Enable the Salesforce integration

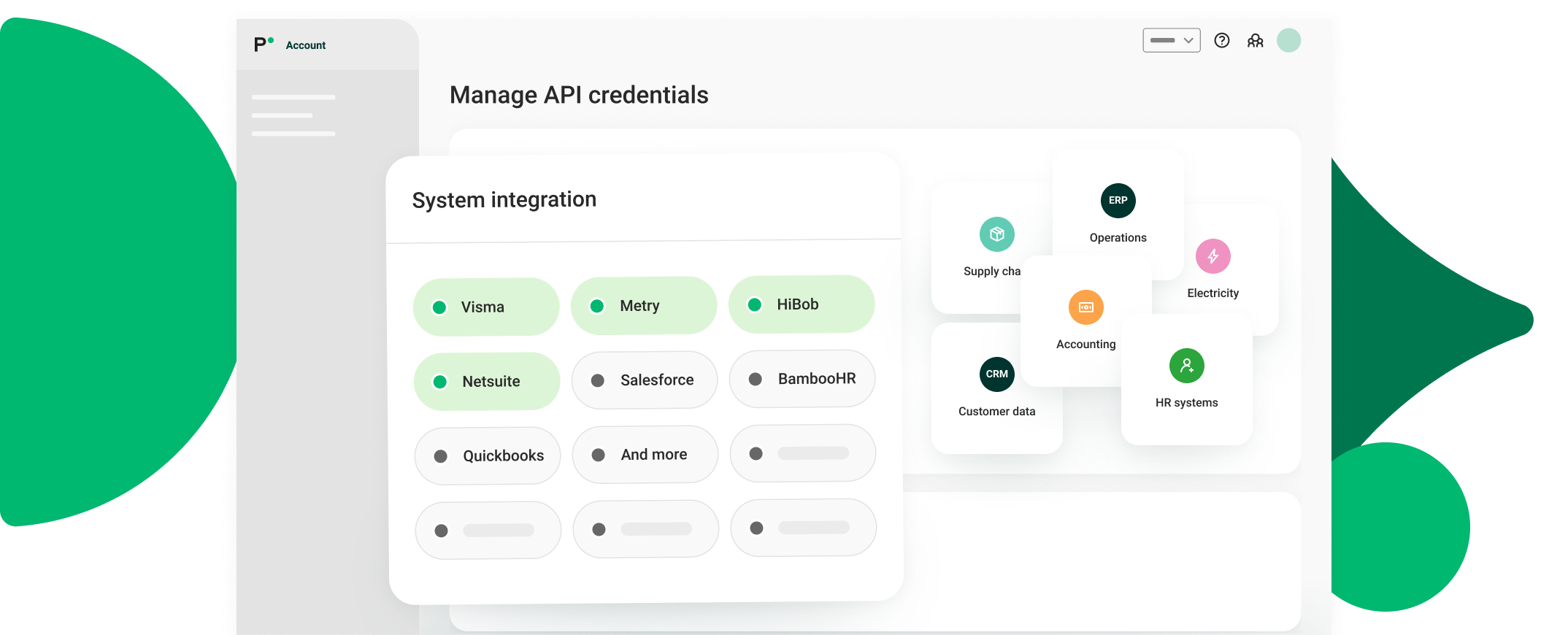click(645, 380)
